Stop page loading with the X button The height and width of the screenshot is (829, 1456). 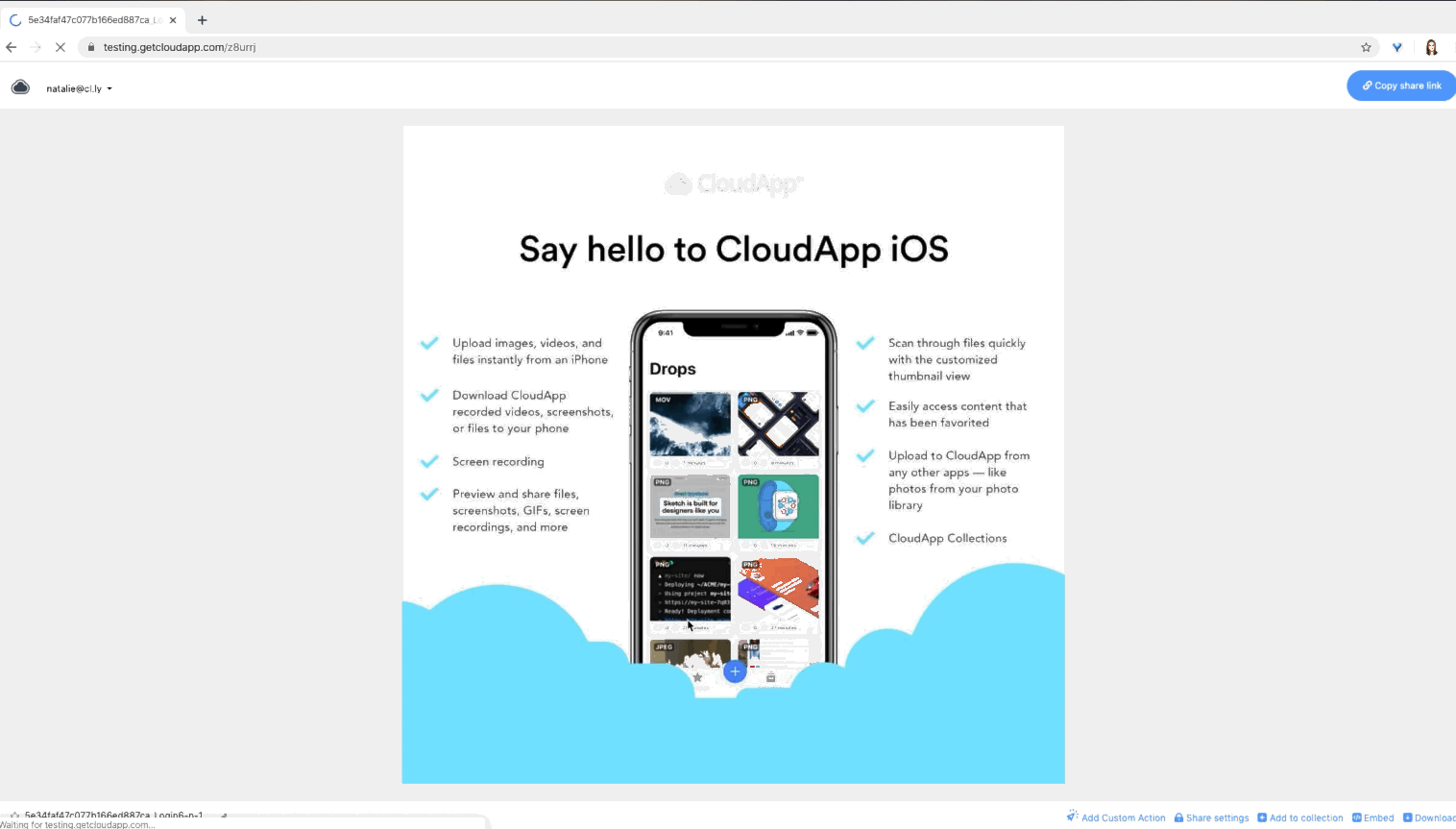tap(60, 47)
